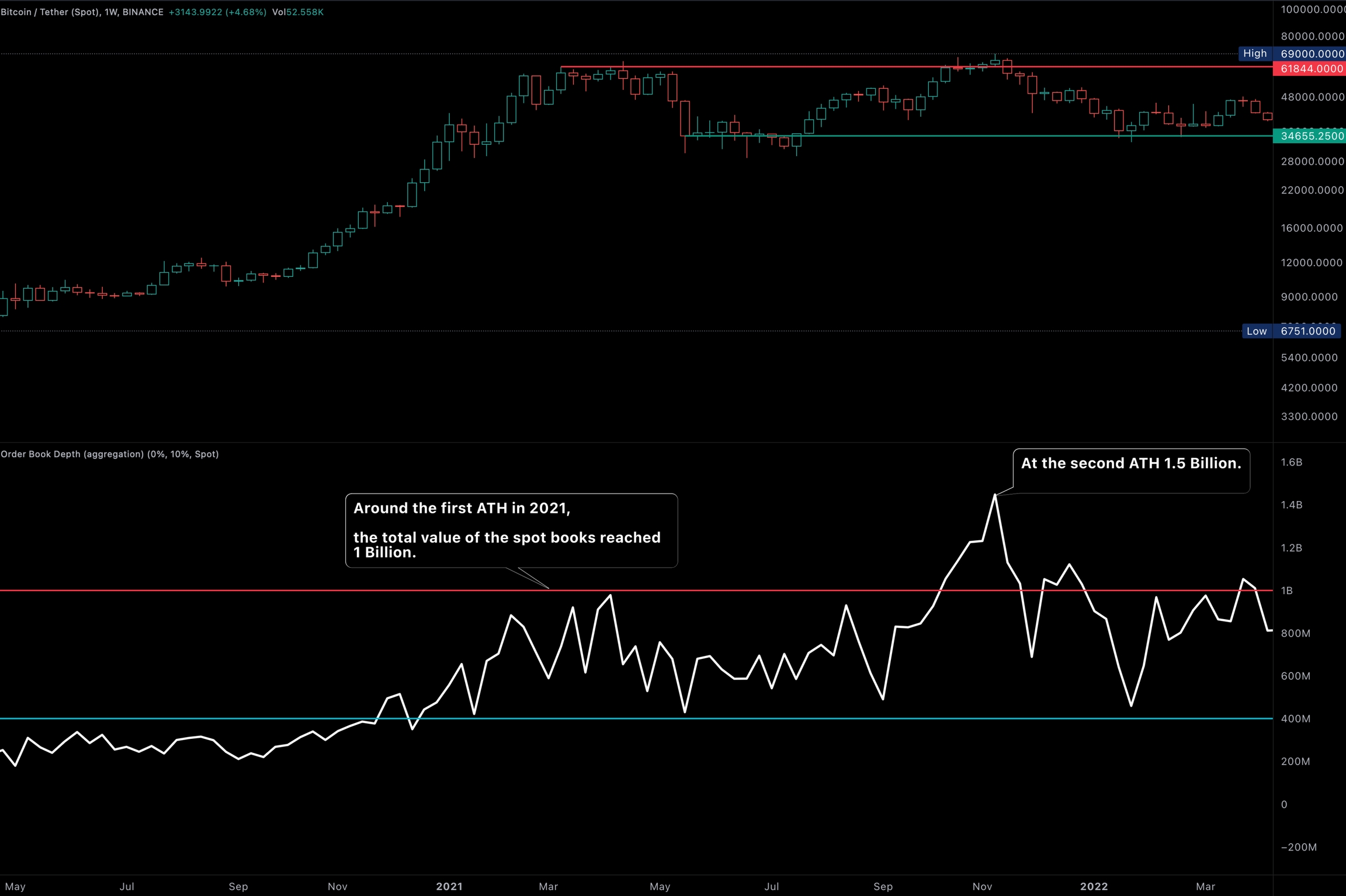The image size is (1346, 896).
Task: Click the Vol 52.558K volume label
Action: pyautogui.click(x=297, y=12)
